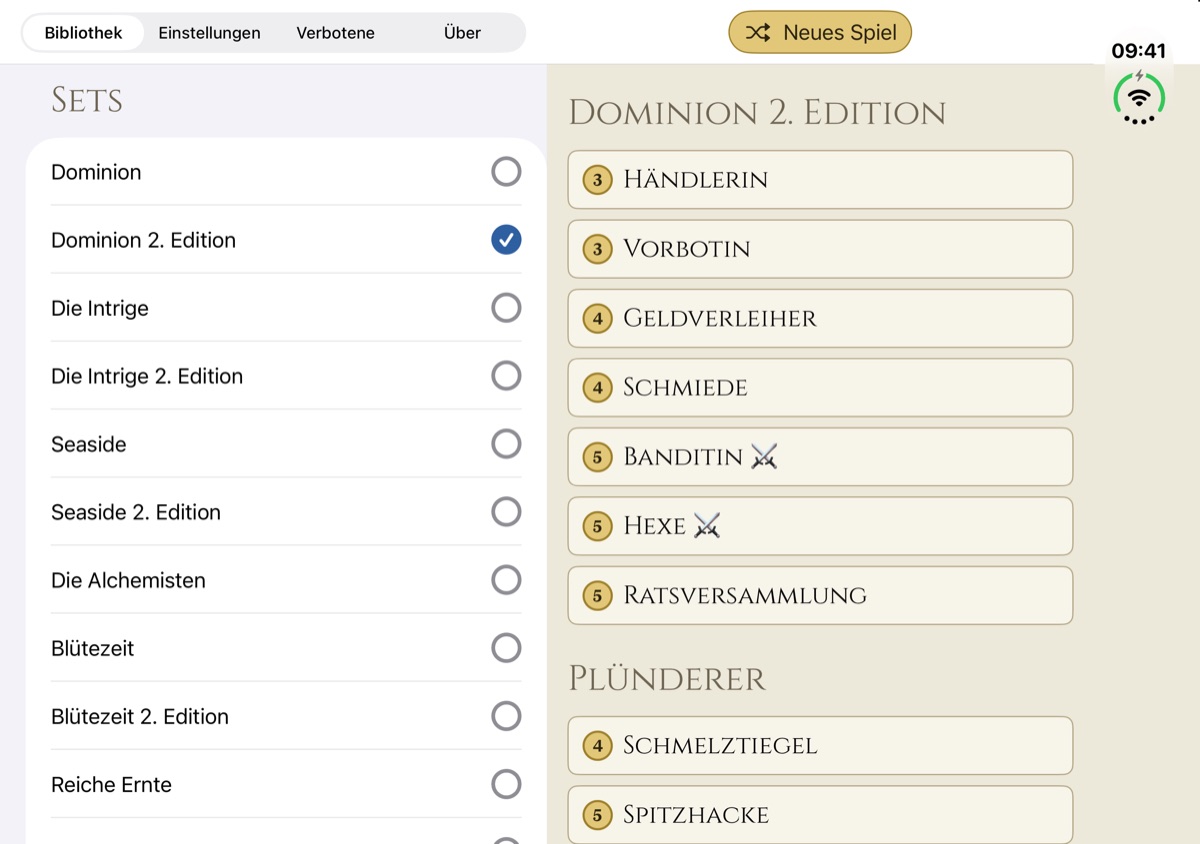
Task: Click the cost-5 coin on Hexe
Action: [598, 526]
